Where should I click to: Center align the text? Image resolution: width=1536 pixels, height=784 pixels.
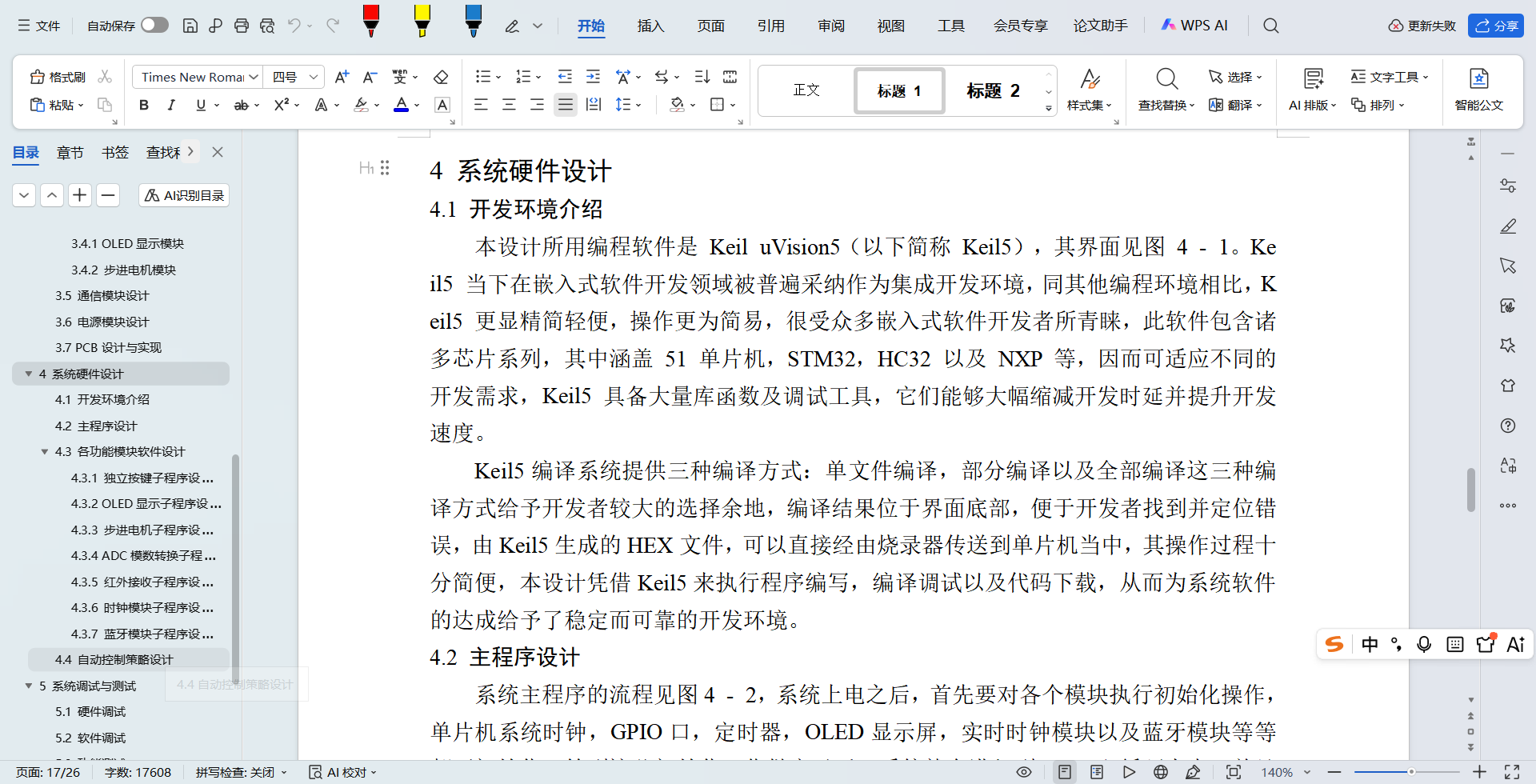(509, 105)
